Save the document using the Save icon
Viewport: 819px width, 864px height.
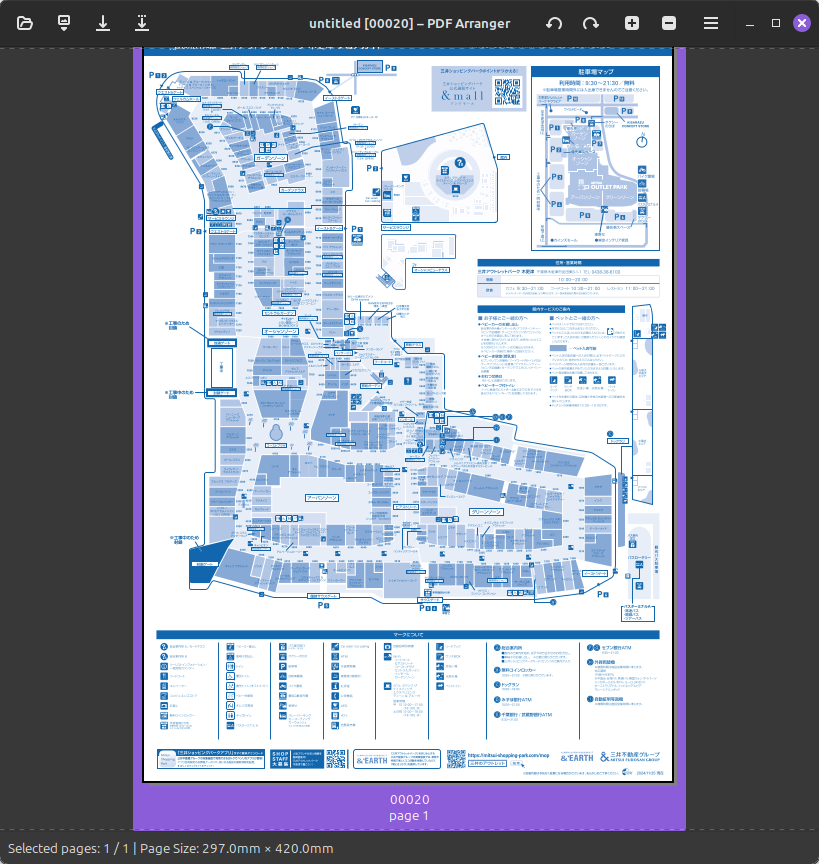tap(103, 23)
